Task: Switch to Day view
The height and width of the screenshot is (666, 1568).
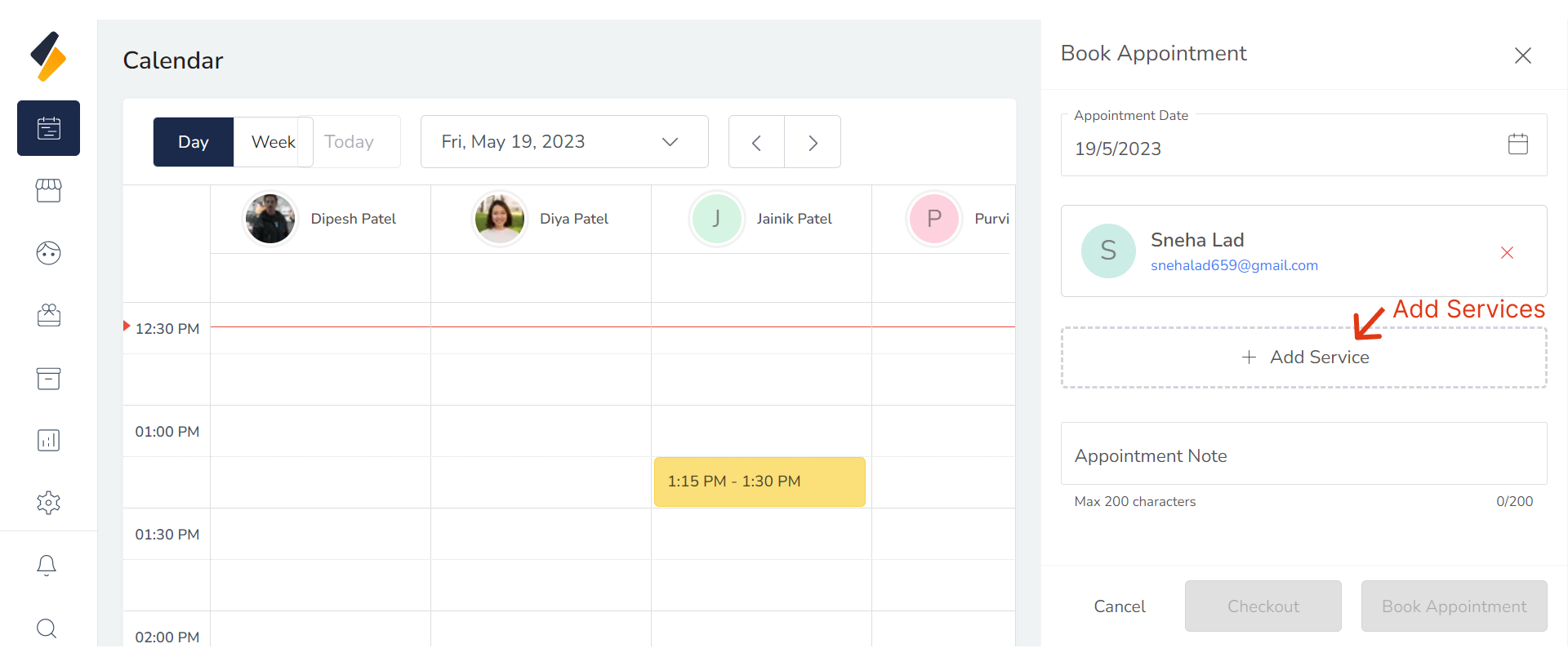Action: 194,142
